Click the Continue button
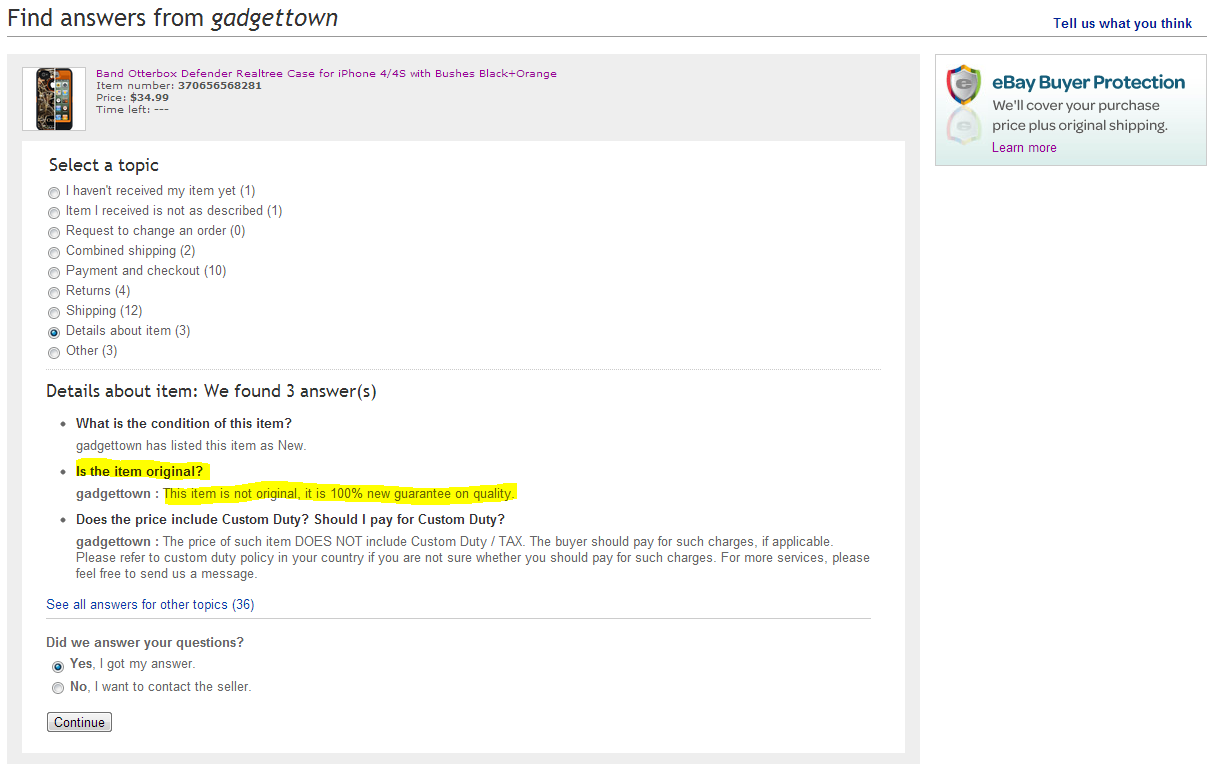 tap(79, 722)
